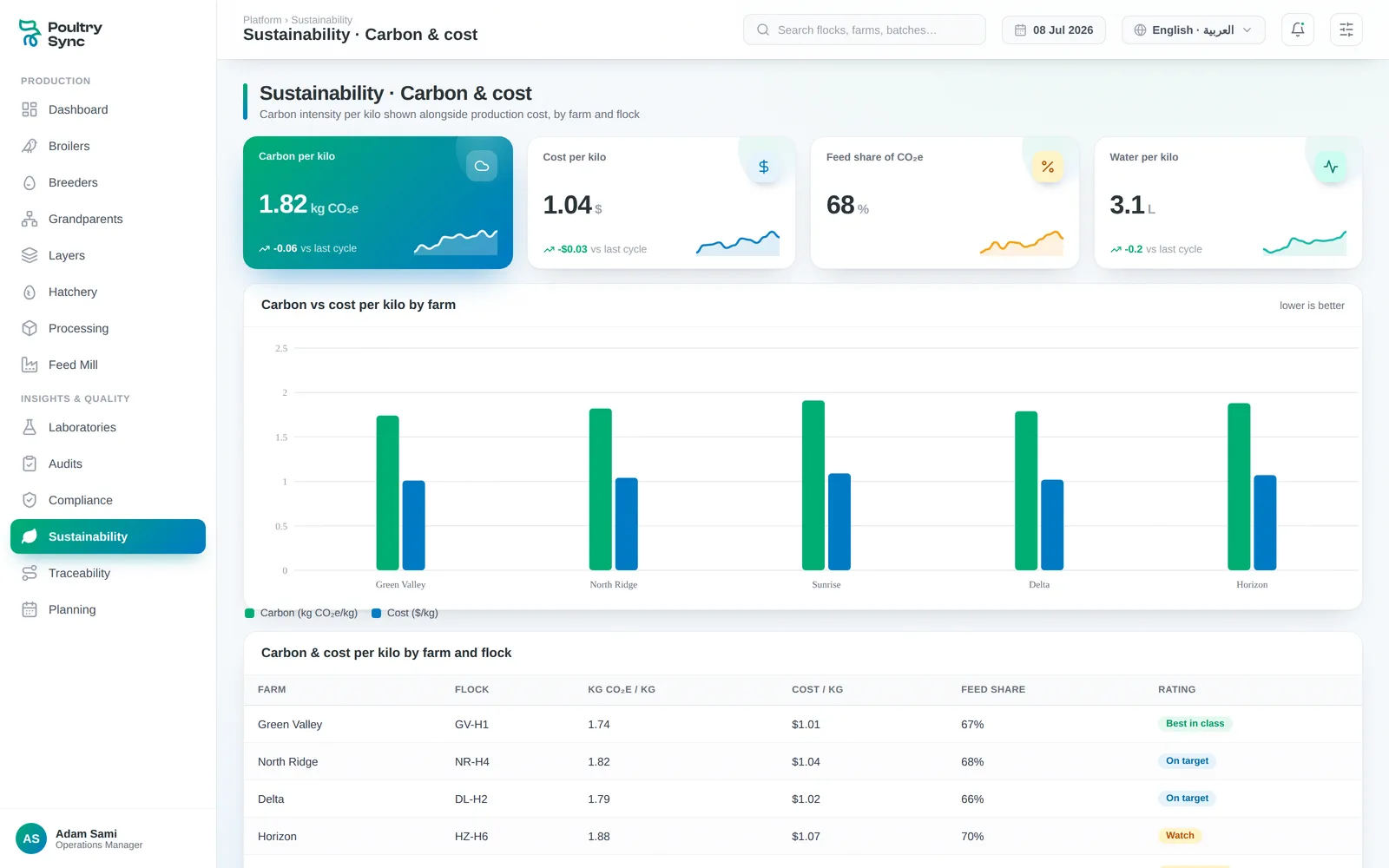Click the Sustainability breadcrumb link

(x=321, y=20)
